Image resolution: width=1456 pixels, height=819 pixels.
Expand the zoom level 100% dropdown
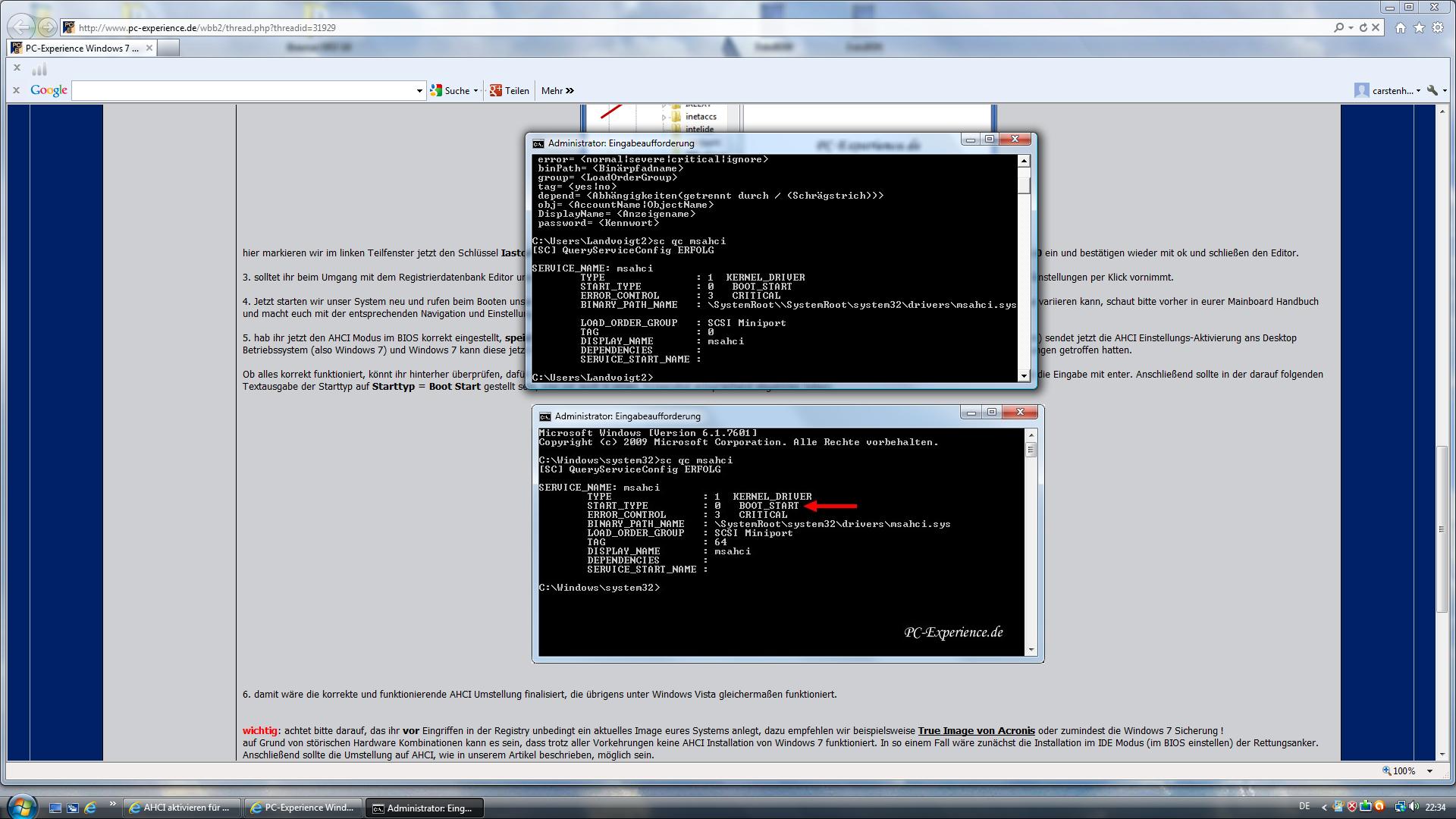click(x=1429, y=770)
